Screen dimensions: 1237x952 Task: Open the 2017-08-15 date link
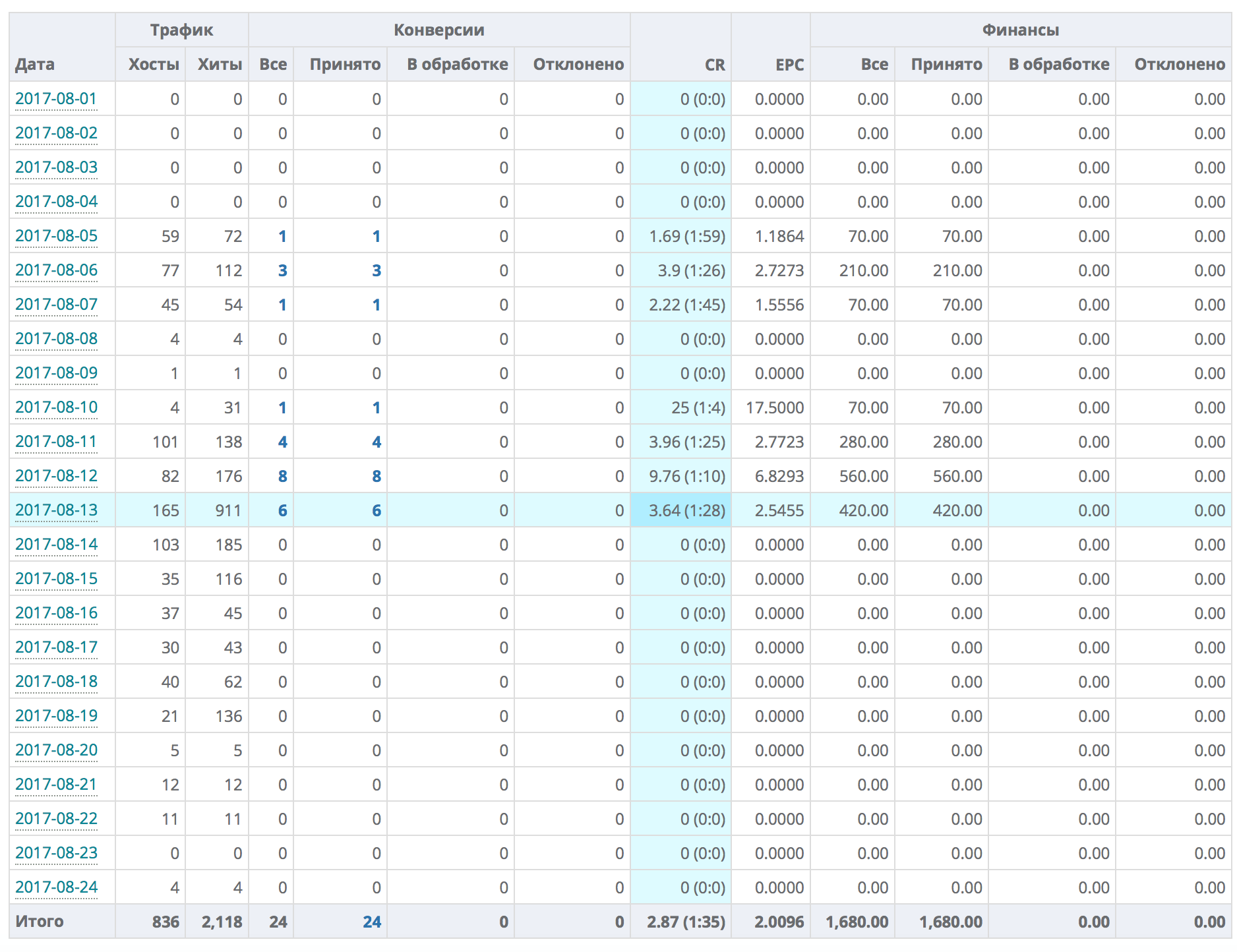[56, 579]
